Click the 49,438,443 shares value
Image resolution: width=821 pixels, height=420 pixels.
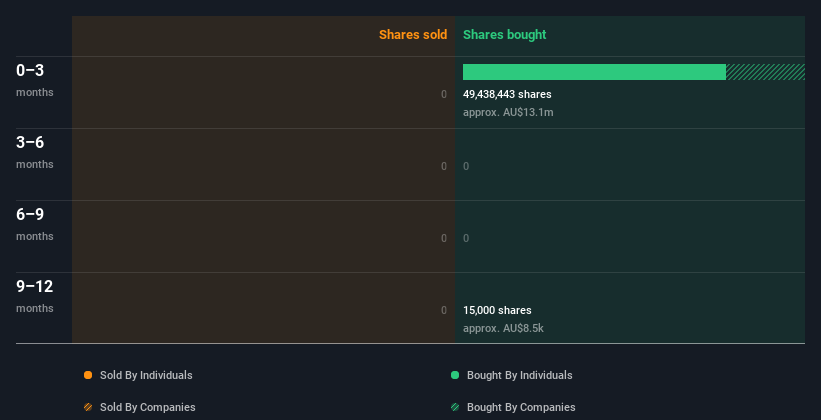pos(507,94)
